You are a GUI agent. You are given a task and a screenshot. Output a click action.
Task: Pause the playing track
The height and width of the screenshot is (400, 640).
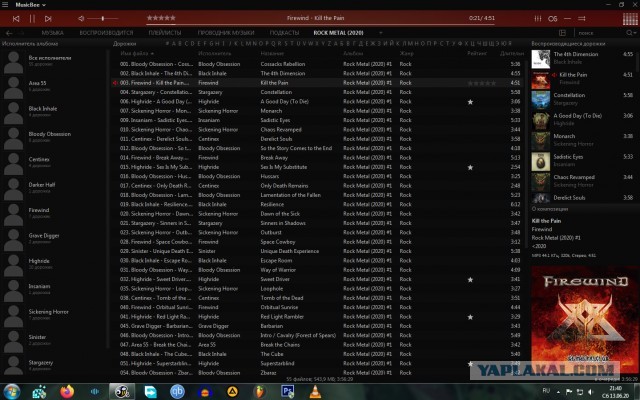tap(32, 19)
